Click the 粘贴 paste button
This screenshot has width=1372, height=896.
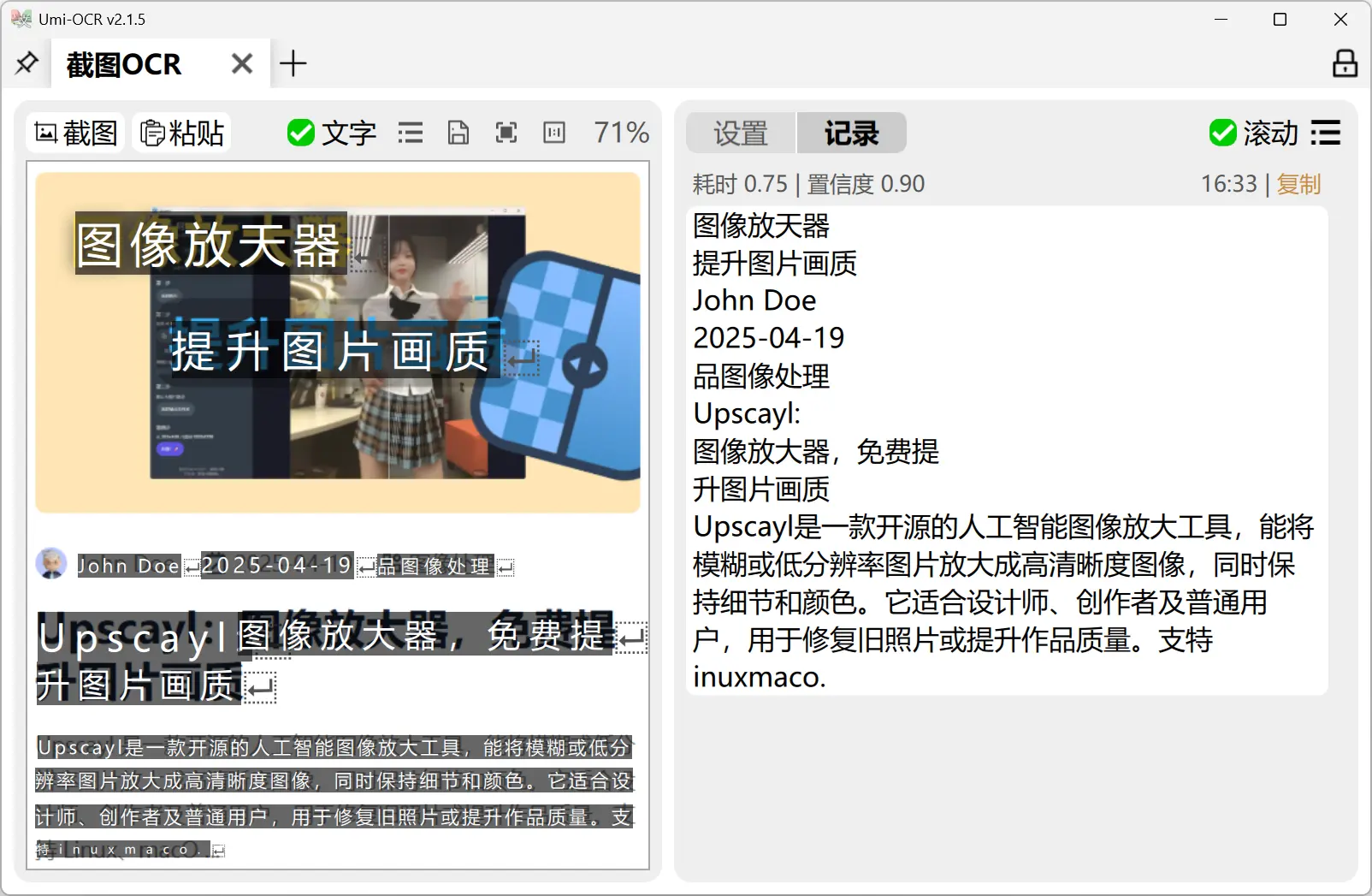(182, 133)
